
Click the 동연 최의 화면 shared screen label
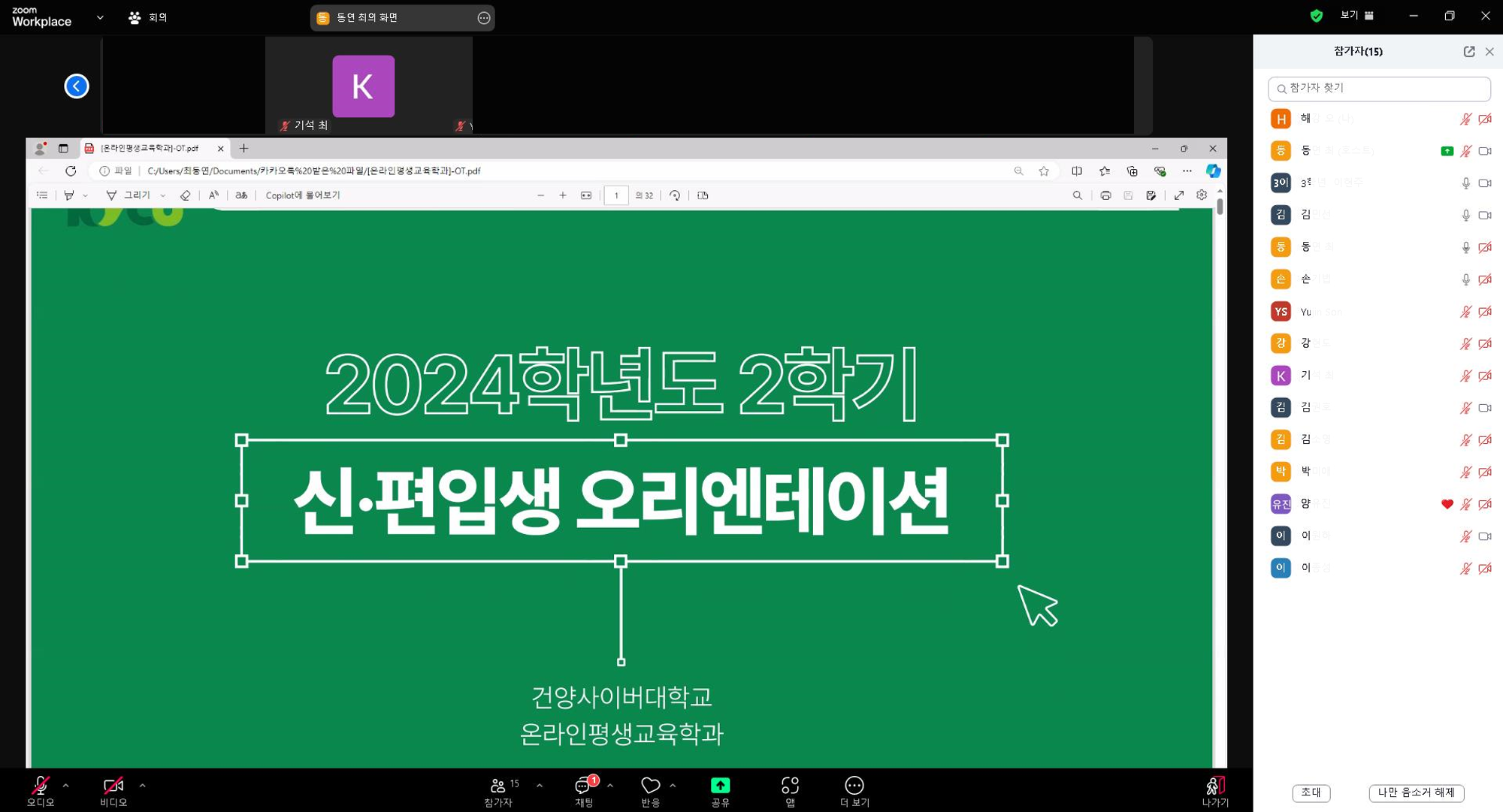(367, 18)
